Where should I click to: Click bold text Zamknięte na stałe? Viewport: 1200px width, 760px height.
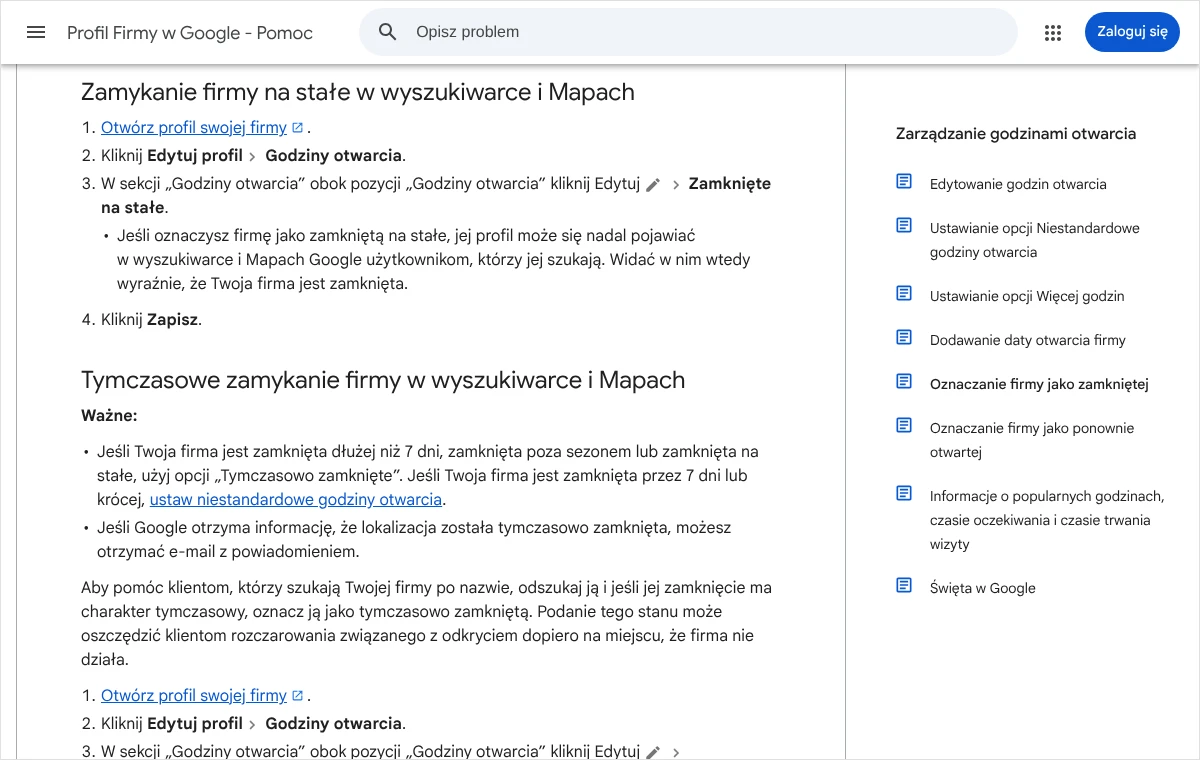click(436, 196)
